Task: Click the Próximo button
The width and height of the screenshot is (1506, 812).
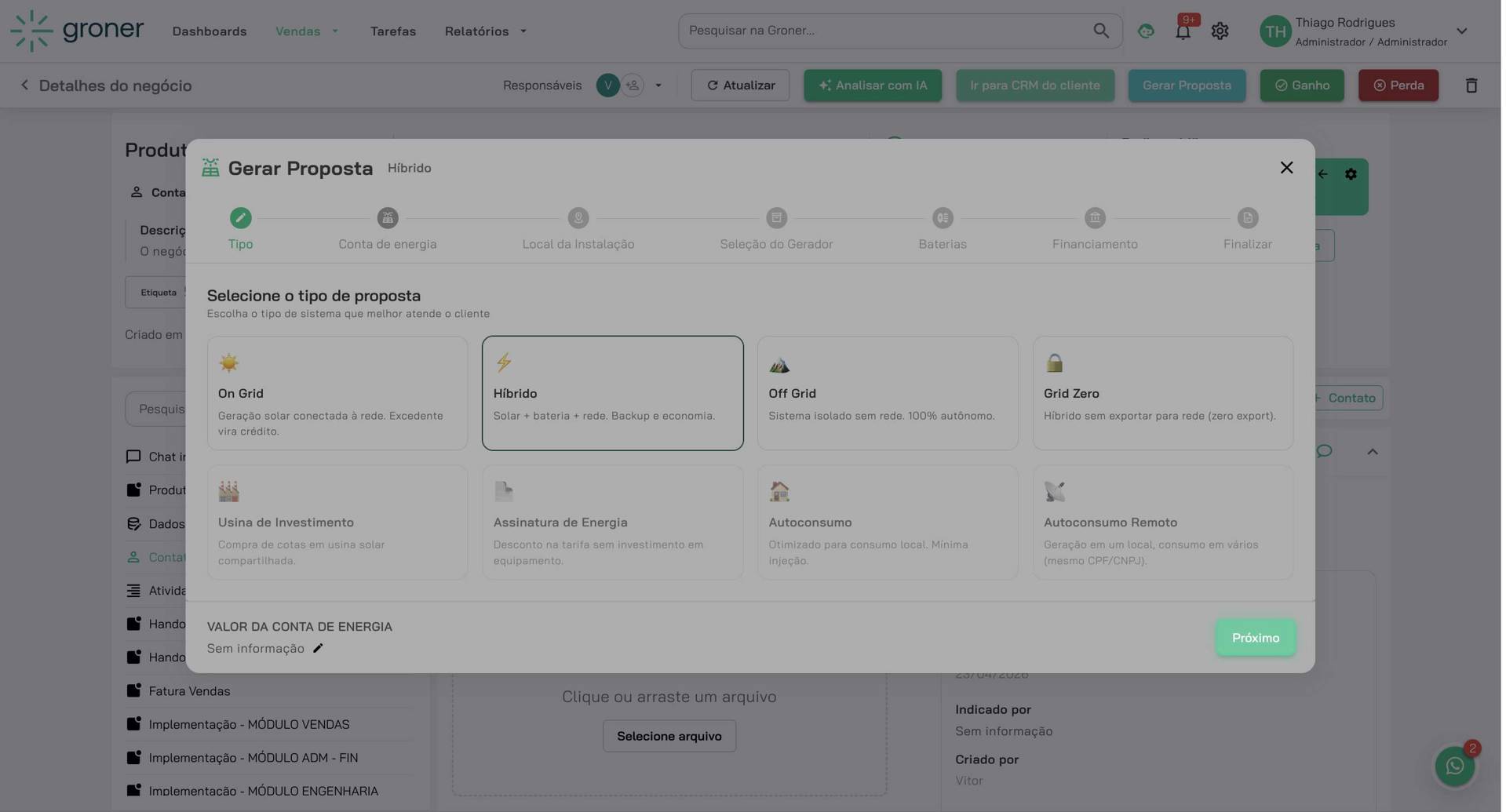Action: [1255, 637]
